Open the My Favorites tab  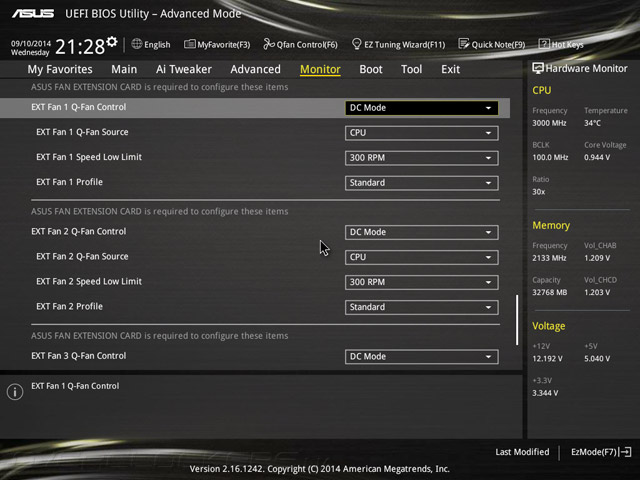60,69
